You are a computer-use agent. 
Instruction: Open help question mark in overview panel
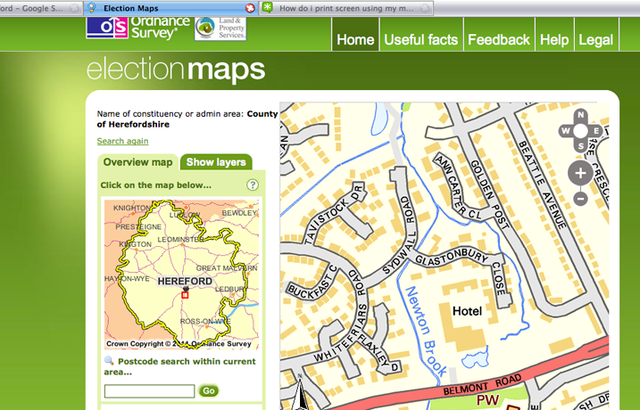[x=253, y=185]
